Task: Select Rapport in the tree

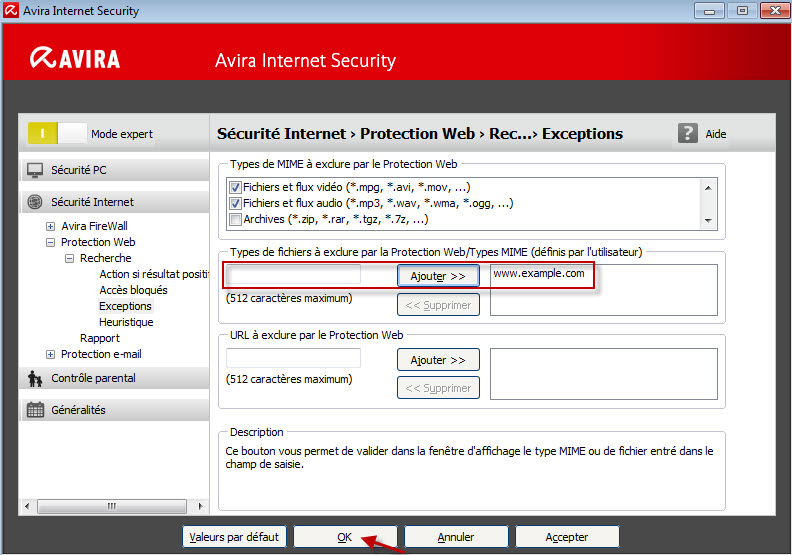Action: point(100,338)
